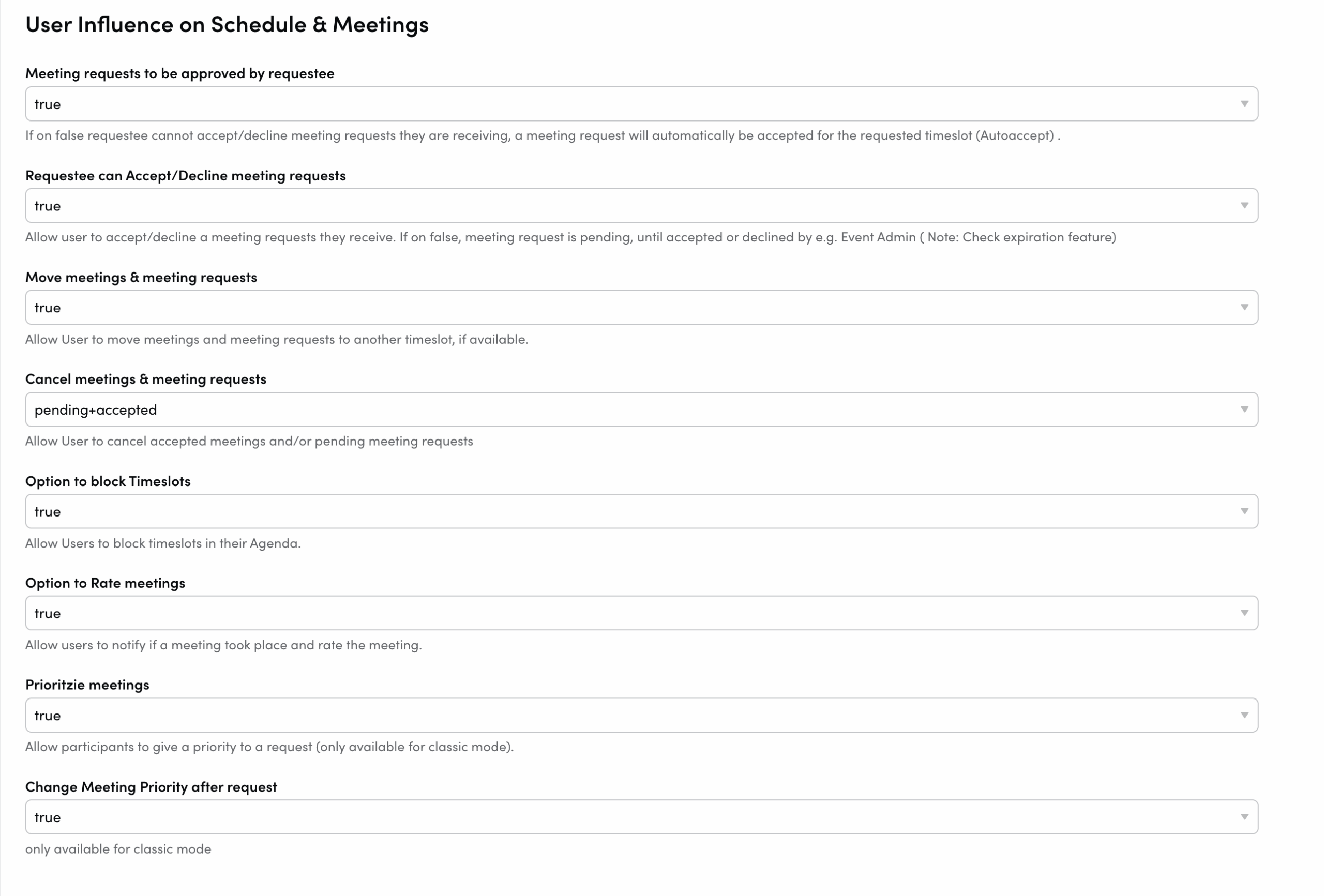Viewport: 1324px width, 896px height.
Task: Click arrow icon of Change Meeting Priority select
Action: (1244, 817)
